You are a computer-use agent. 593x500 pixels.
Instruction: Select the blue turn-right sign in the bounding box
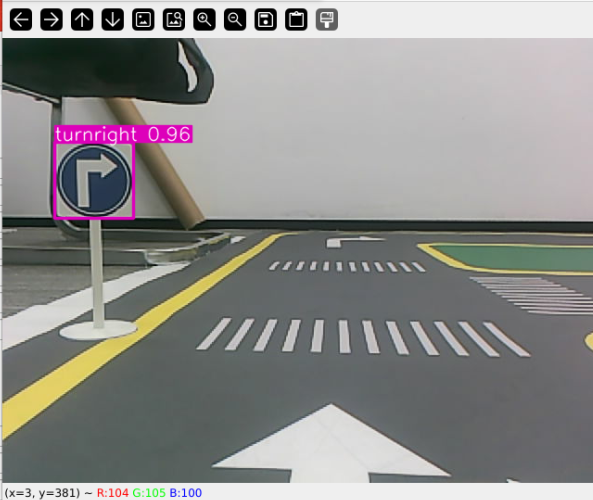tap(95, 180)
